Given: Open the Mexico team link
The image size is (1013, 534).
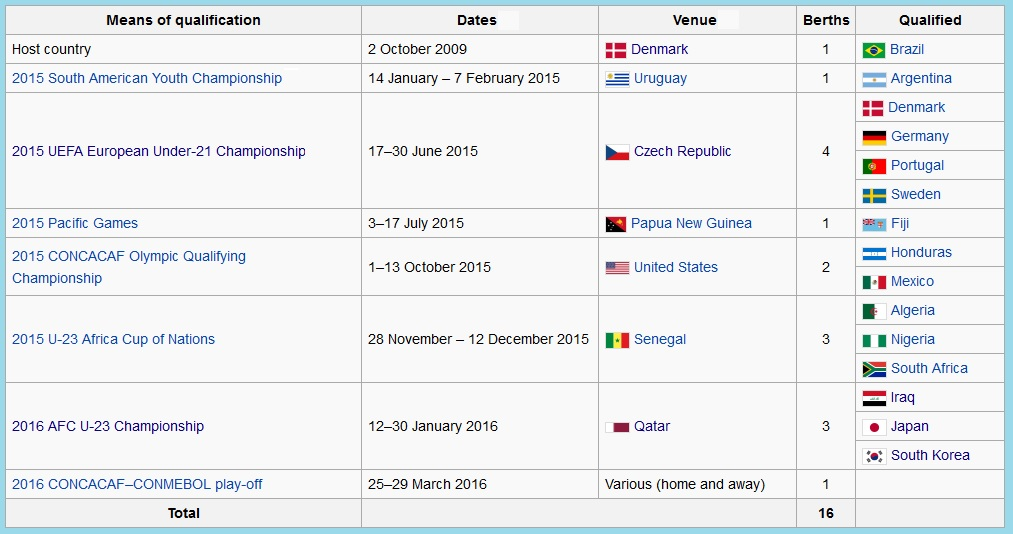Looking at the screenshot, I should coord(912,282).
